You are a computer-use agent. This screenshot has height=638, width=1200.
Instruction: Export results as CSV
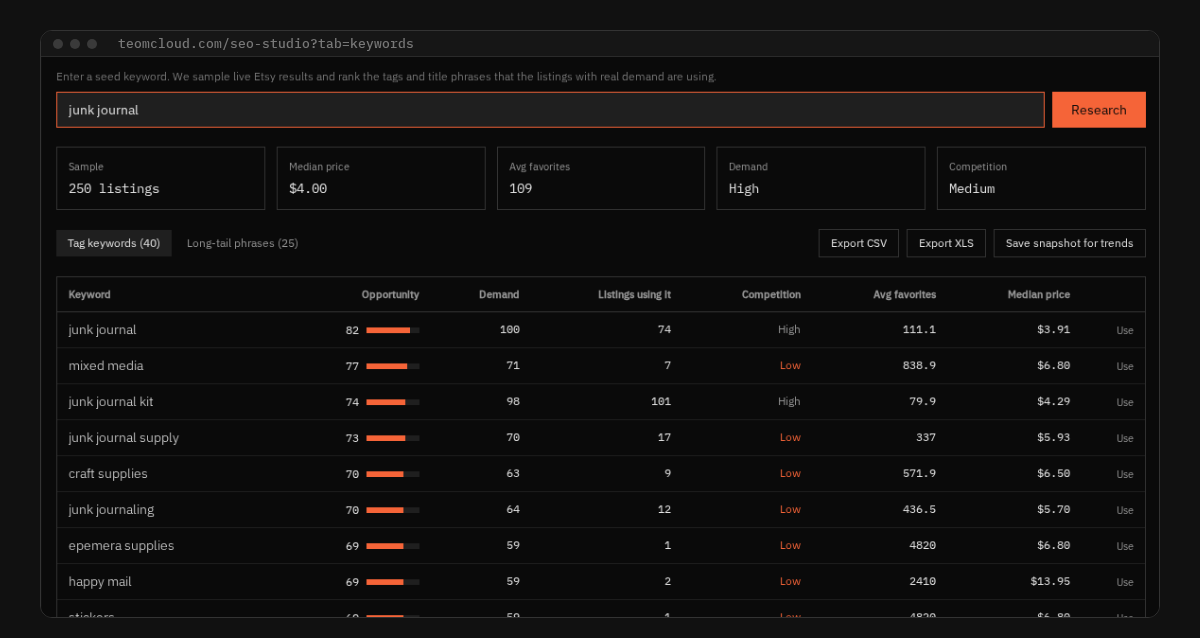859,243
